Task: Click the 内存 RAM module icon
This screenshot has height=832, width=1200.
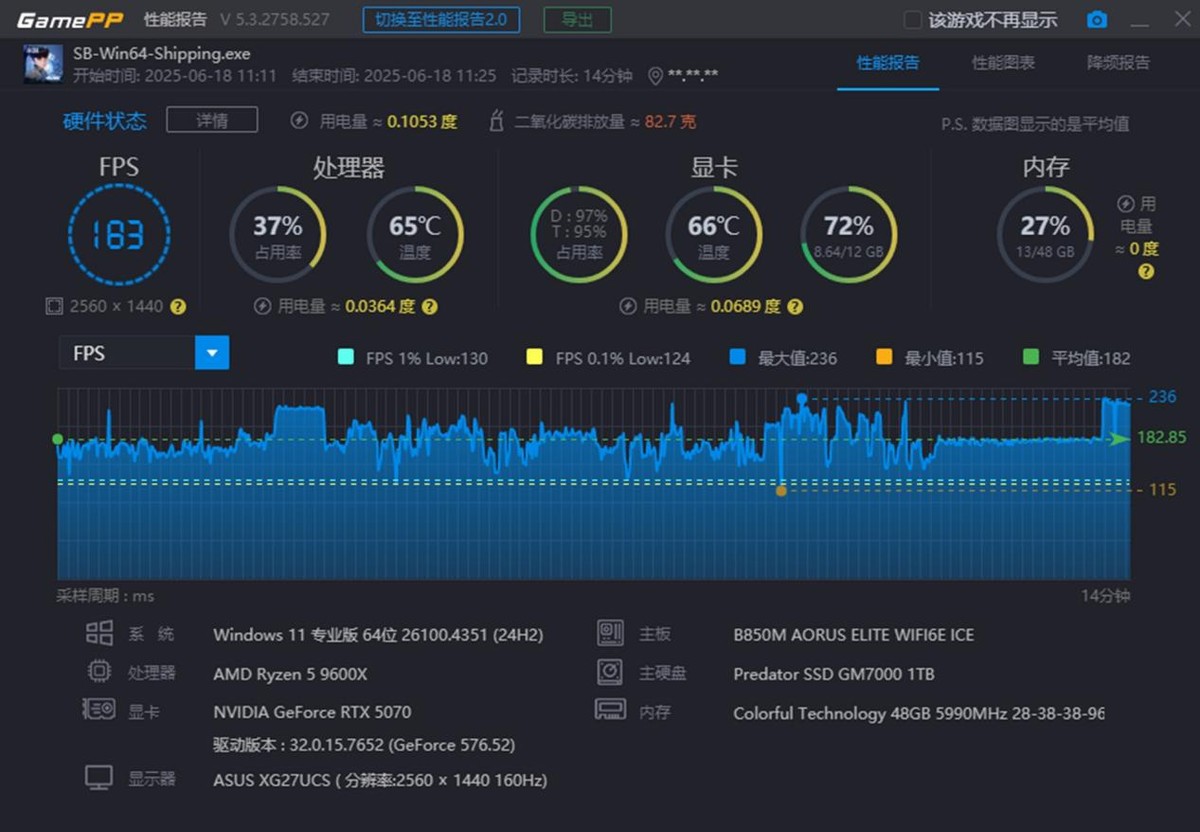Action: [x=610, y=709]
